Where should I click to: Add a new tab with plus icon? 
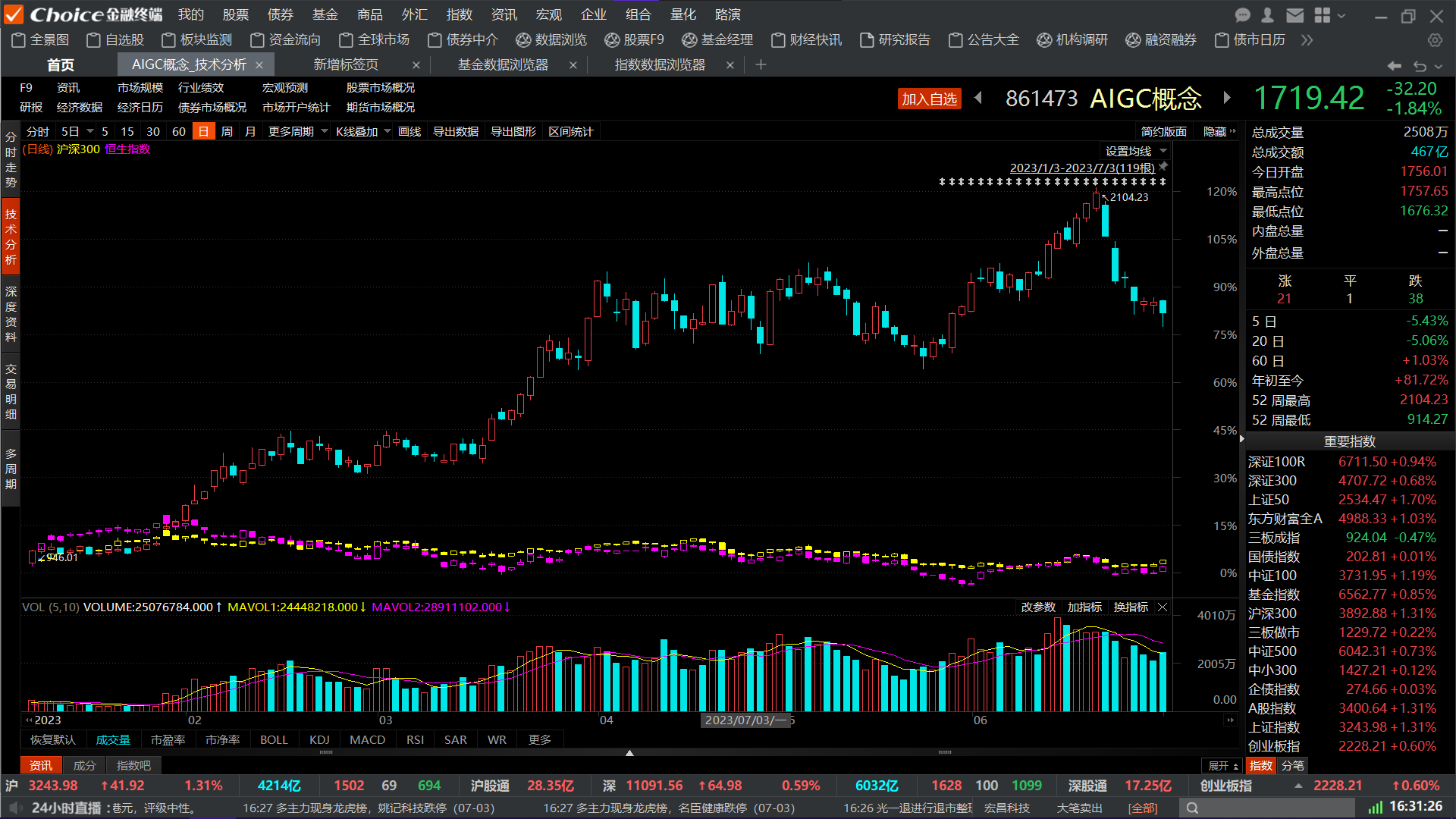(x=761, y=65)
